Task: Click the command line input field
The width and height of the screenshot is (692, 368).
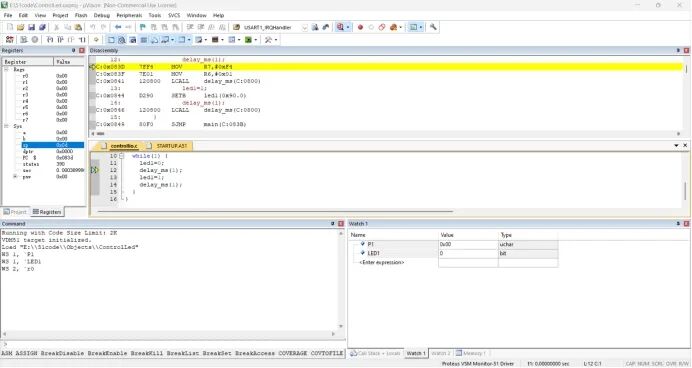Action: [x=174, y=344]
